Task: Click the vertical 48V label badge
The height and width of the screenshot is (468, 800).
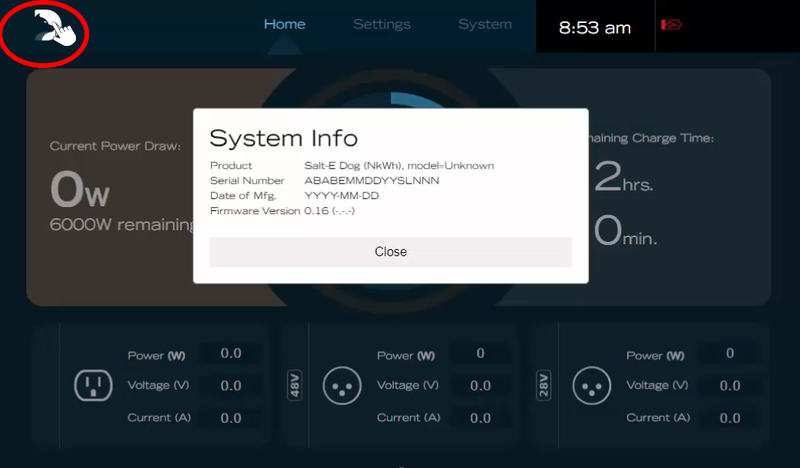Action: [295, 385]
